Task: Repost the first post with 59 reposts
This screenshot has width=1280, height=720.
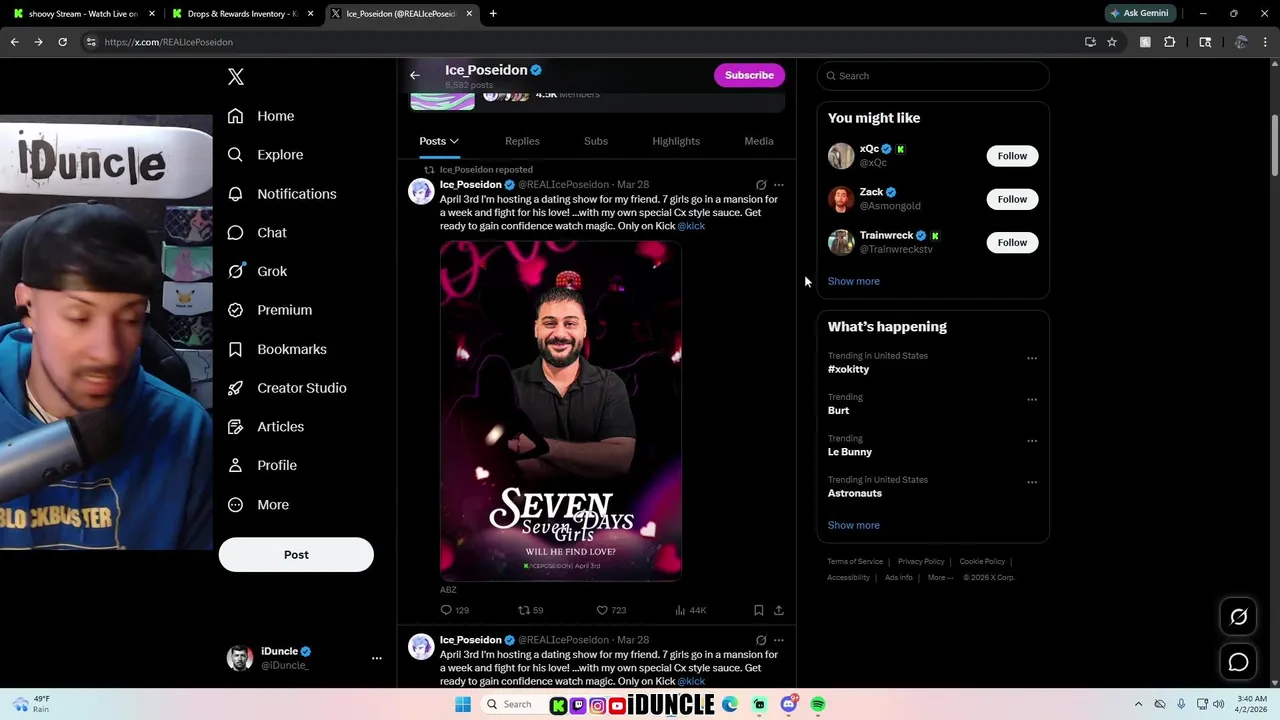Action: (x=523, y=610)
